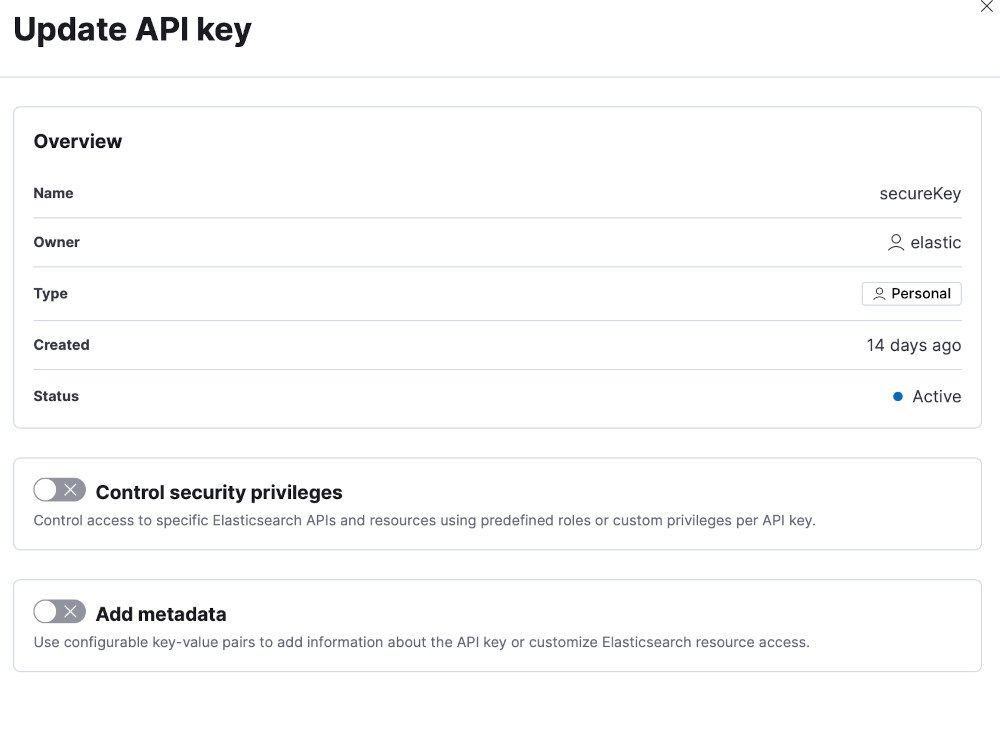Click the Type row label
Image resolution: width=1000 pixels, height=732 pixels.
(x=50, y=294)
